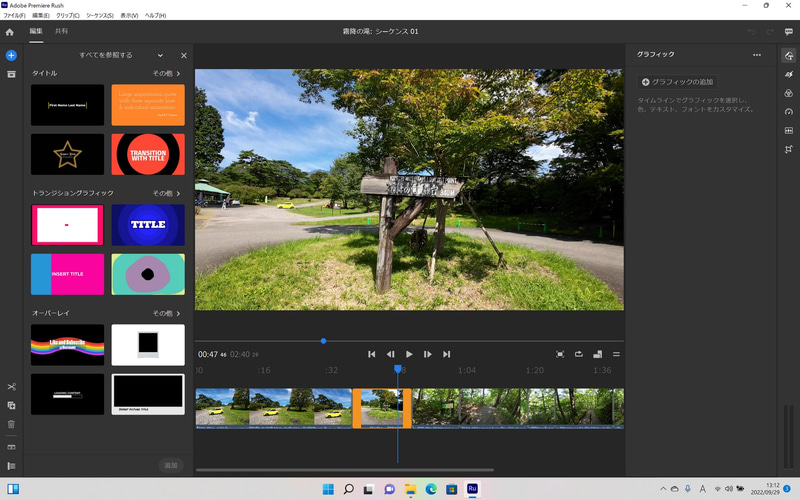
Task: Click the 追加 button at panel bottom
Action: tap(170, 465)
